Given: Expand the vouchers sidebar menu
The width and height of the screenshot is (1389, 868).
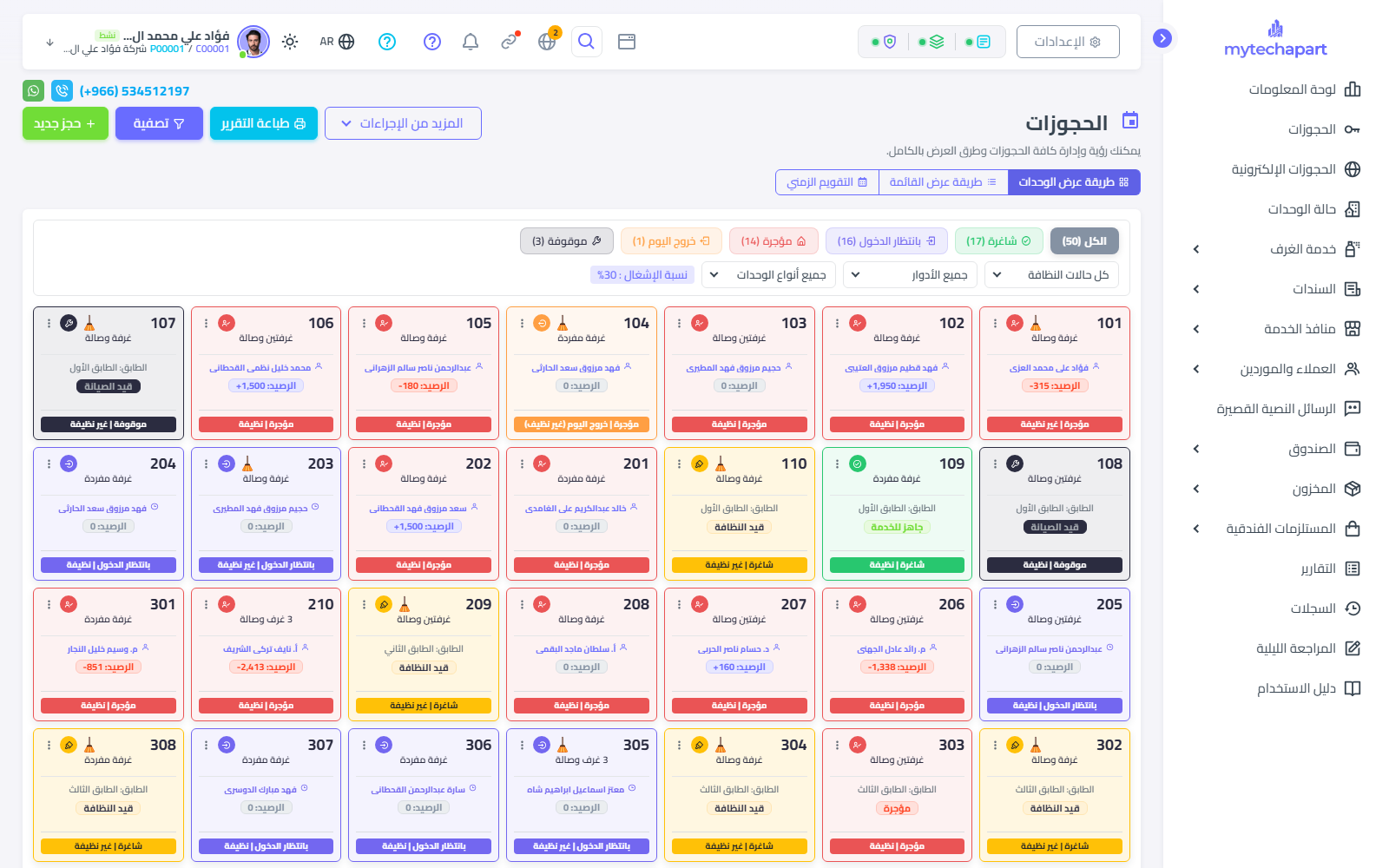Looking at the screenshot, I should pos(1277,289).
